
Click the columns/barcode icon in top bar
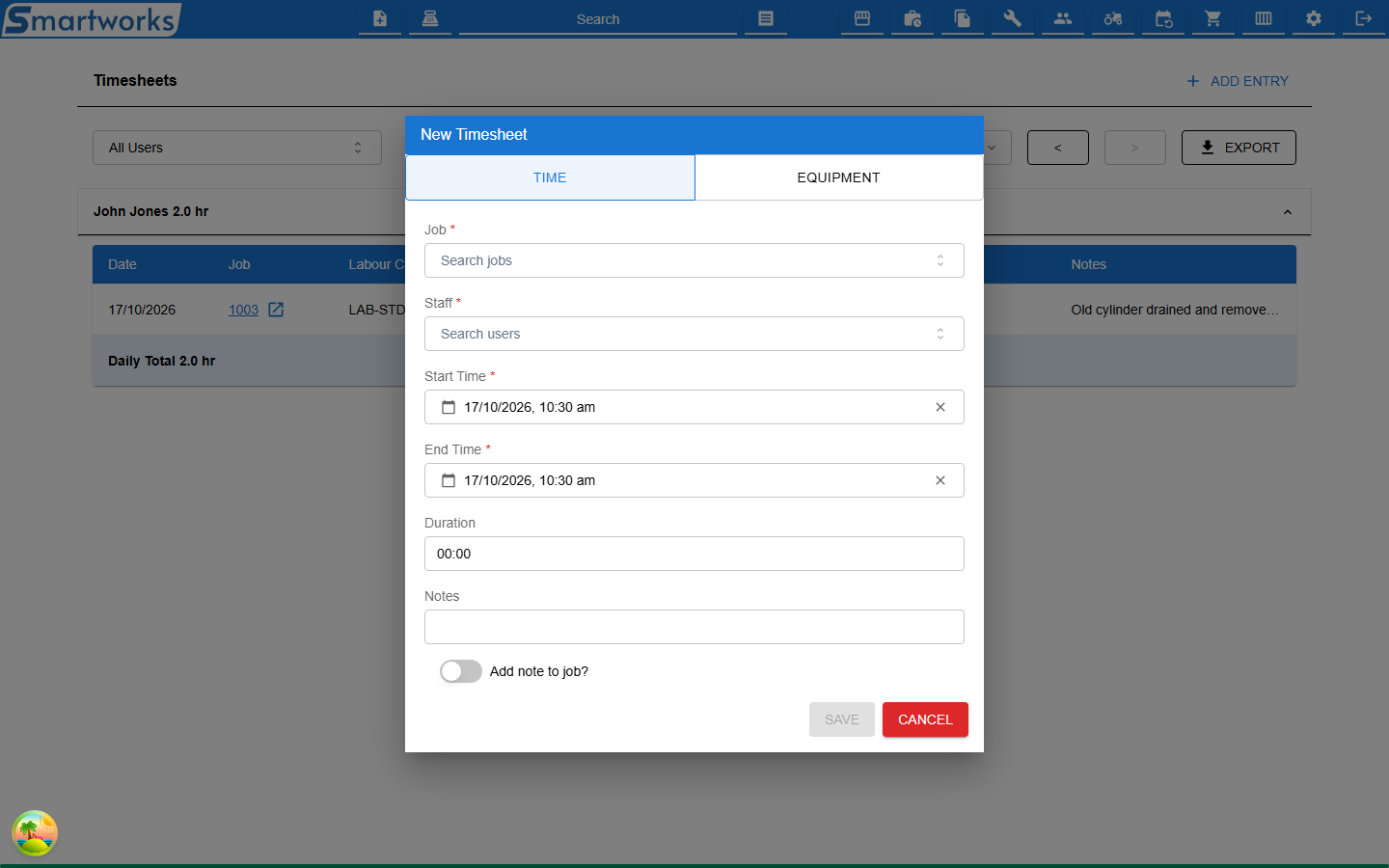(1264, 18)
